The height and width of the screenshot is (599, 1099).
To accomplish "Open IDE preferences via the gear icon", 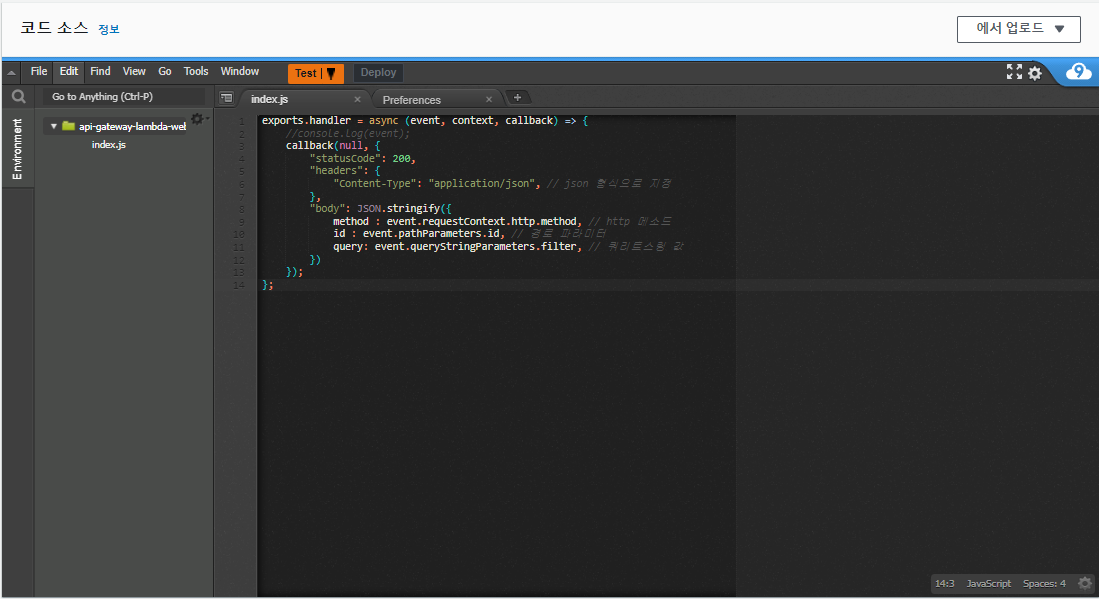I will tap(1035, 72).
